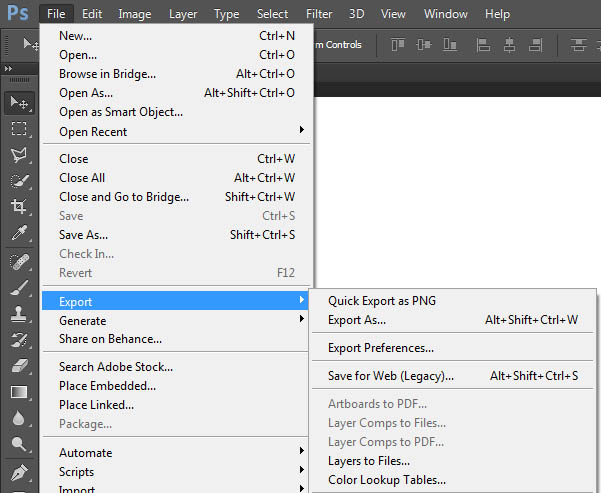Select Export As from submenu
The height and width of the screenshot is (493, 601).
pyautogui.click(x=357, y=321)
